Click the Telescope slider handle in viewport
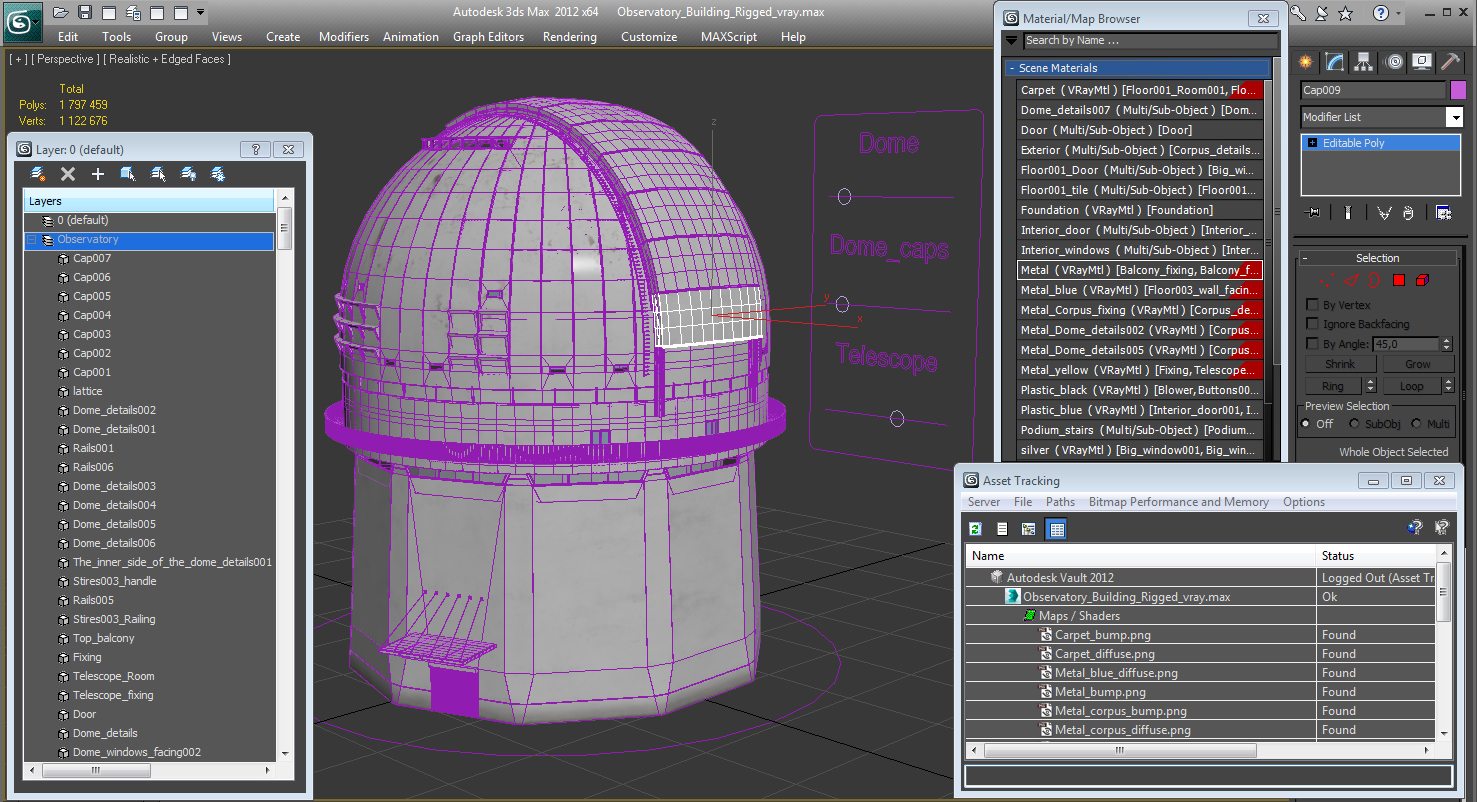The width and height of the screenshot is (1477, 802). [x=897, y=418]
